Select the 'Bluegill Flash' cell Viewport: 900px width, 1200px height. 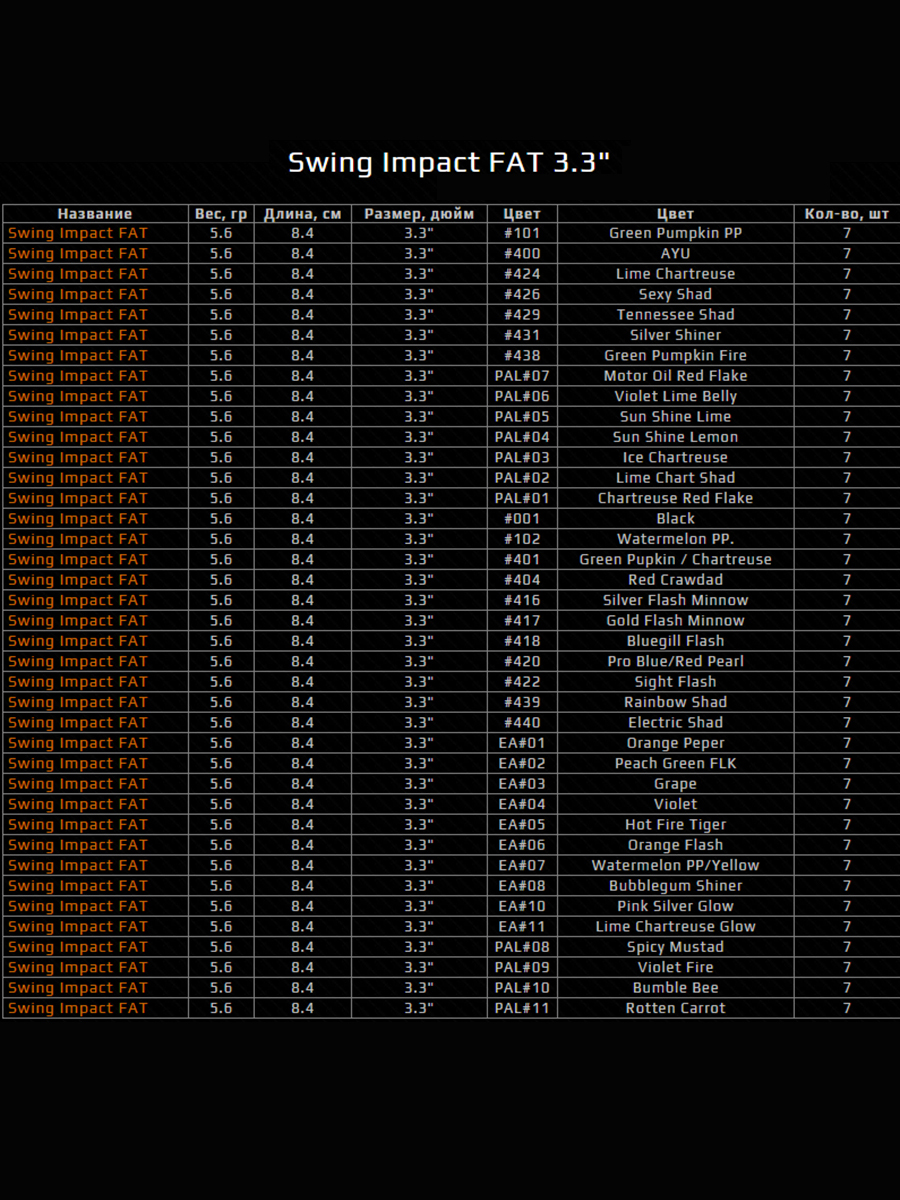[x=676, y=641]
